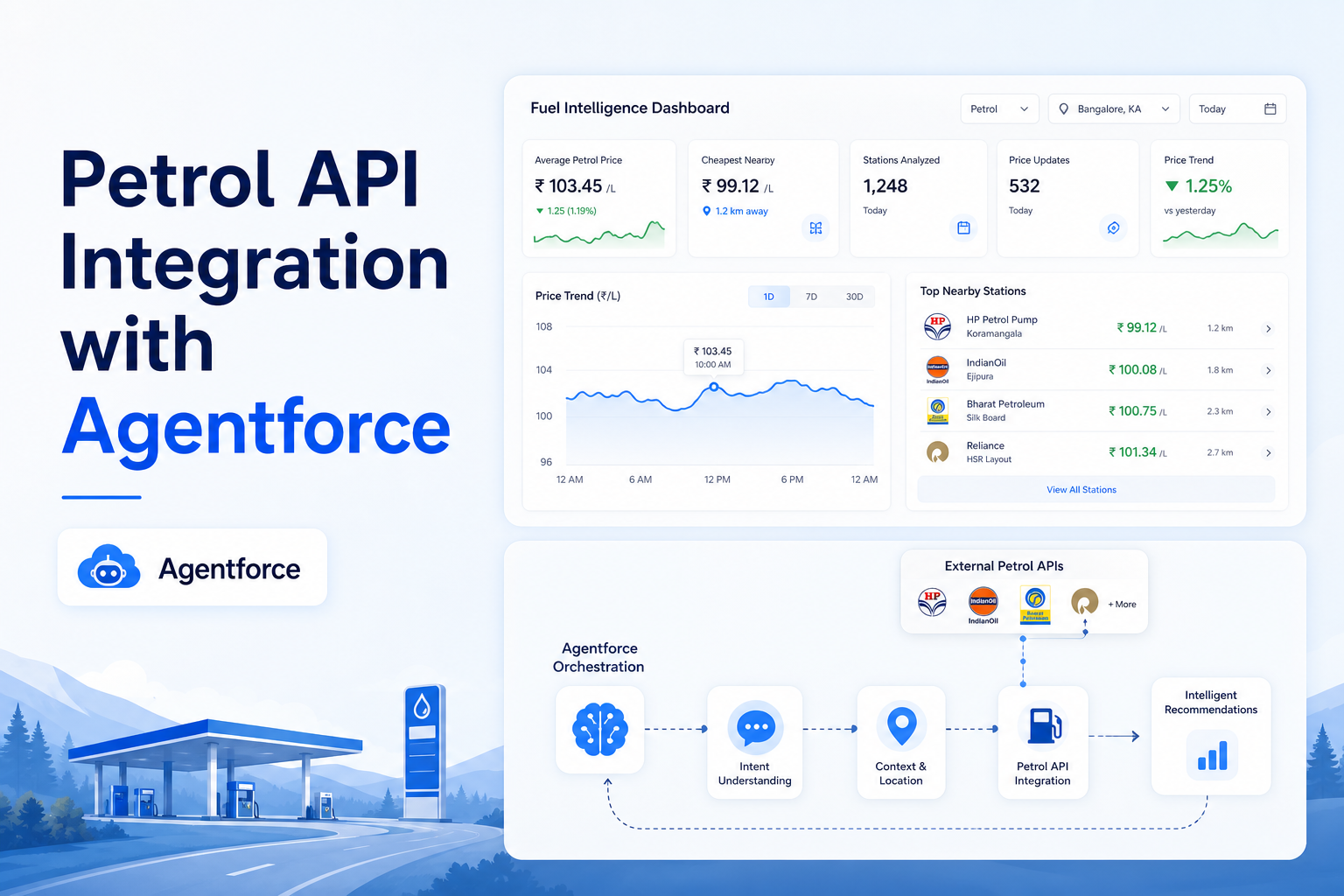
Task: Click the Bharat Petroleum logo in Silk Board row
Action: [937, 410]
